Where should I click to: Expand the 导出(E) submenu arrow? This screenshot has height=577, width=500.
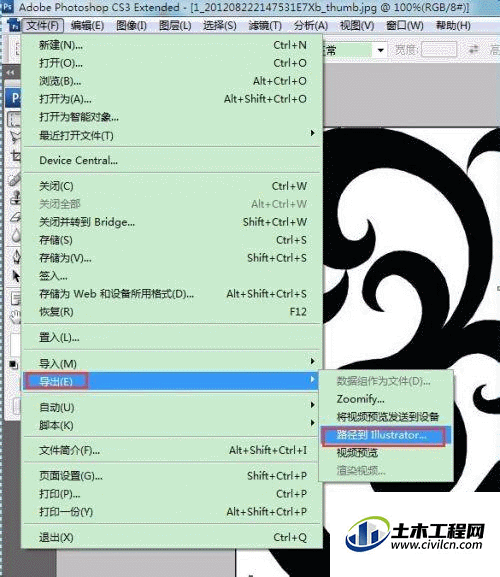click(312, 379)
